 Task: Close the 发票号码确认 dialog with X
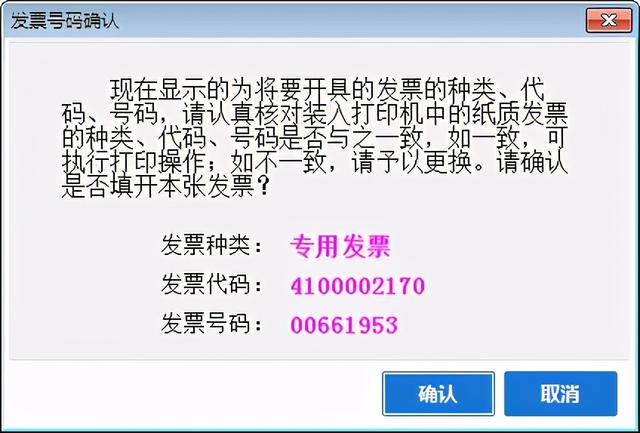click(609, 20)
